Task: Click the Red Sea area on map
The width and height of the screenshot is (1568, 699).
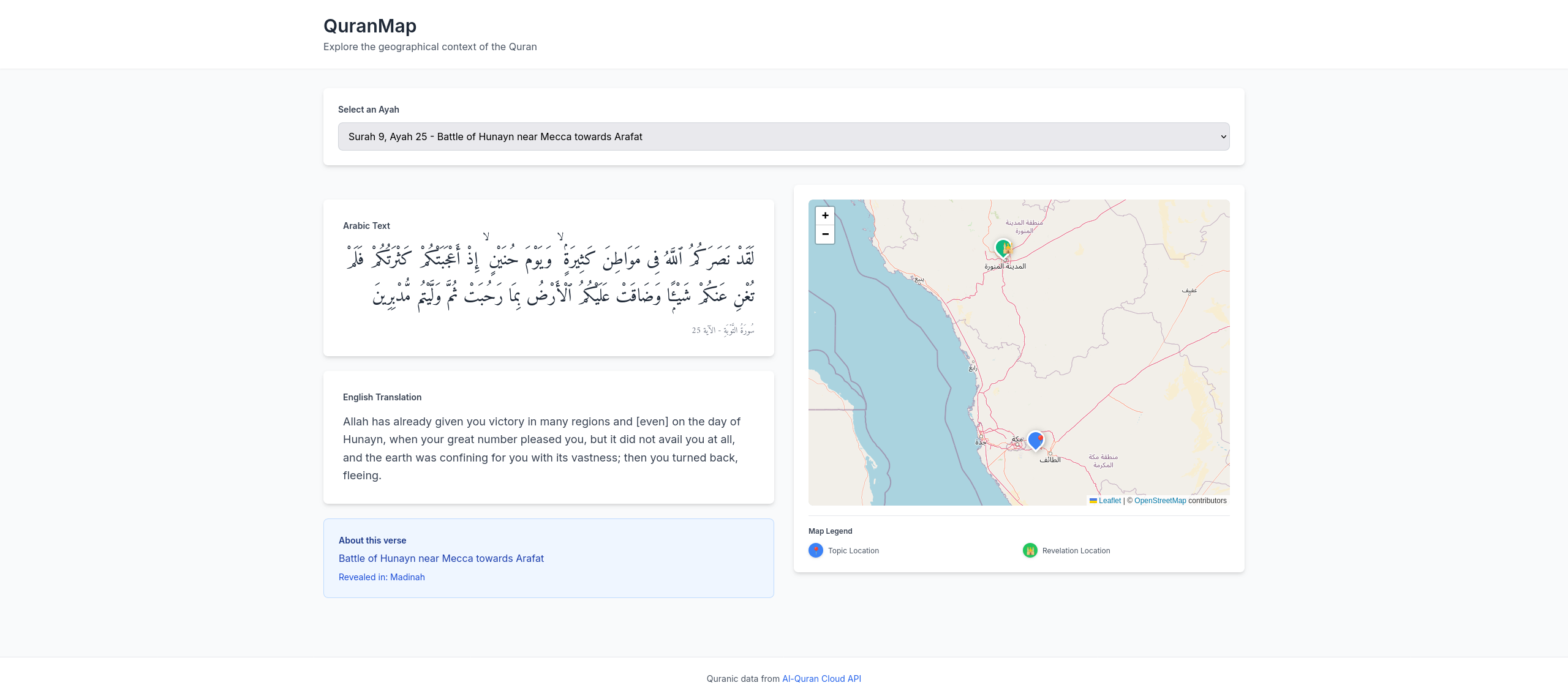Action: (888, 367)
